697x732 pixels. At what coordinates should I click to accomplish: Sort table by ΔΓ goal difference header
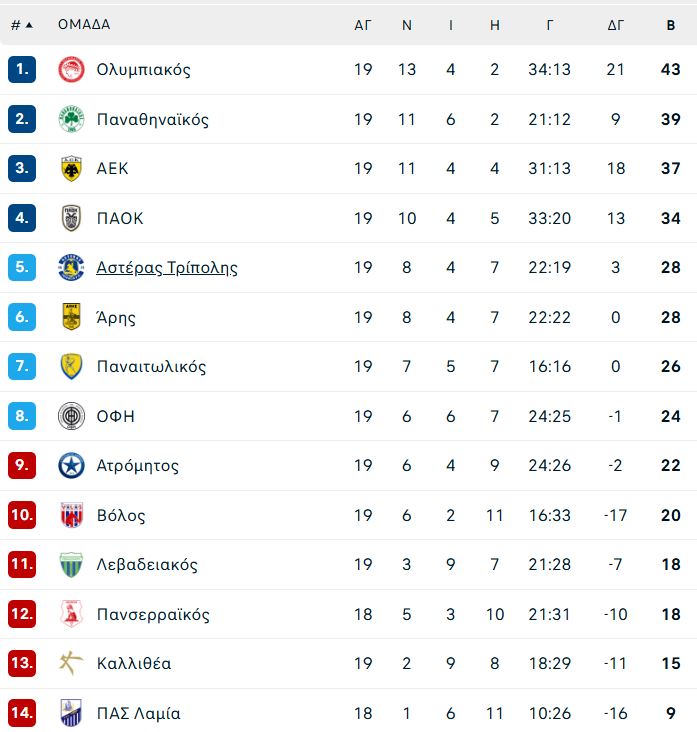point(615,25)
